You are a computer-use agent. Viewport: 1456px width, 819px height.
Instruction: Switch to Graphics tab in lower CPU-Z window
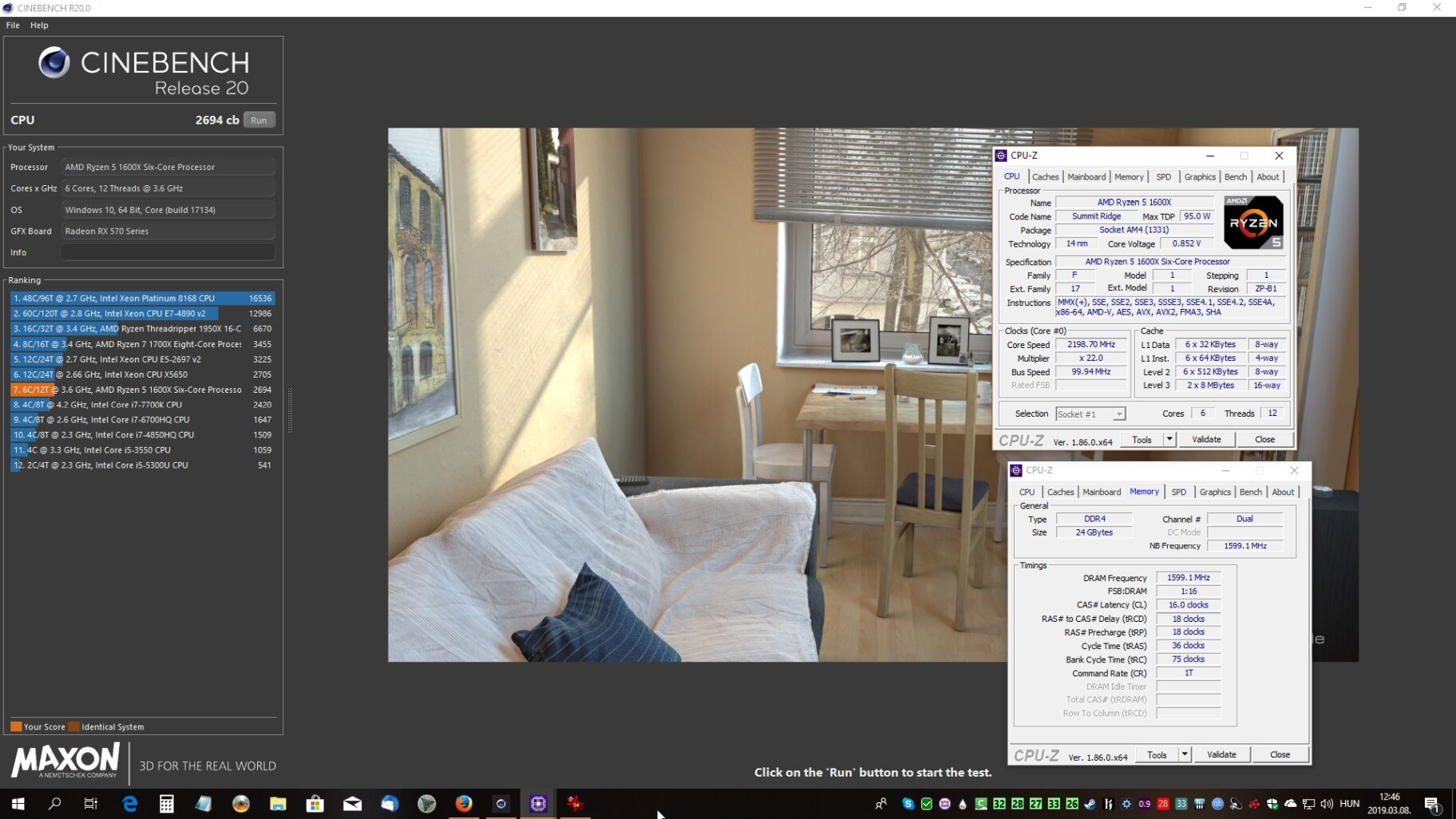tap(1215, 492)
